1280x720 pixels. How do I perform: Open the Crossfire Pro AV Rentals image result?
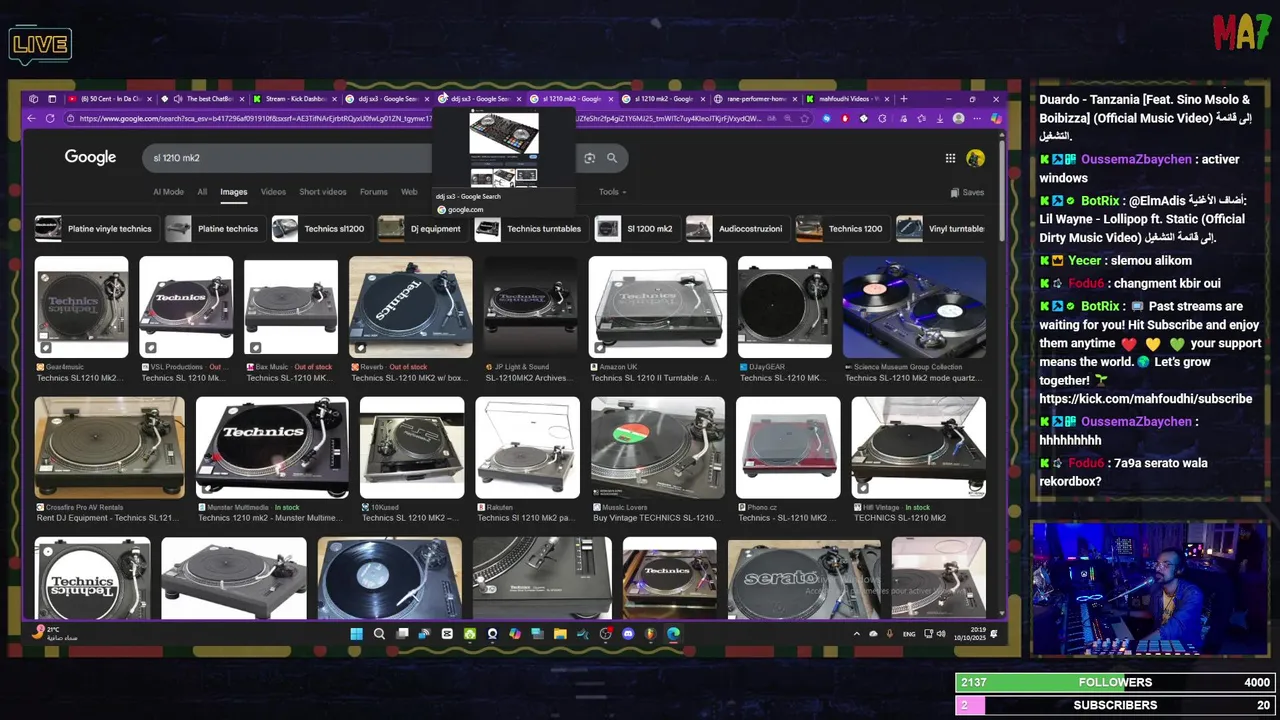[109, 448]
